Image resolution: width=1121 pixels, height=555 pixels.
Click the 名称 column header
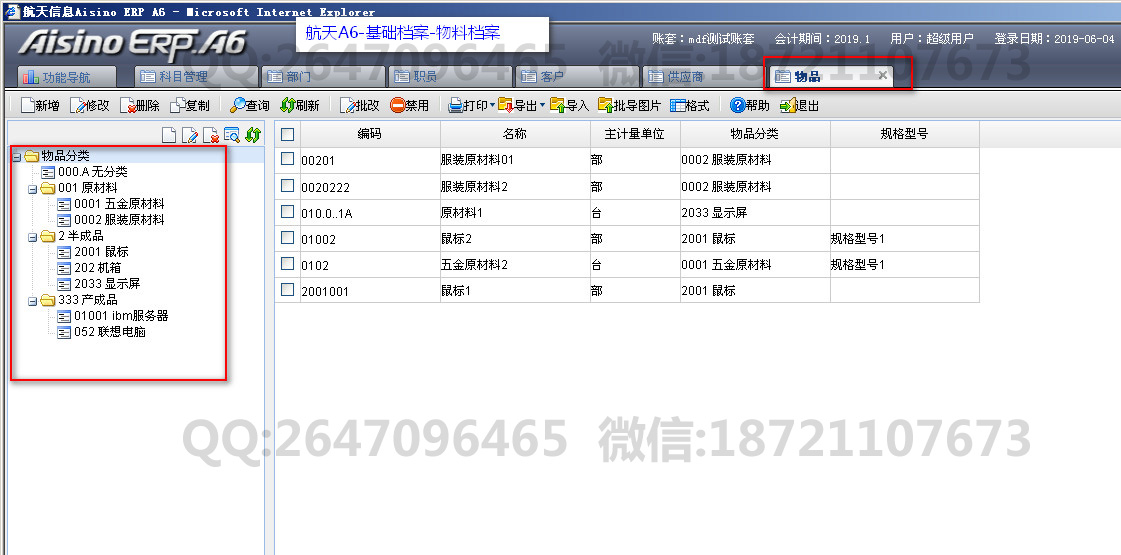click(x=514, y=134)
